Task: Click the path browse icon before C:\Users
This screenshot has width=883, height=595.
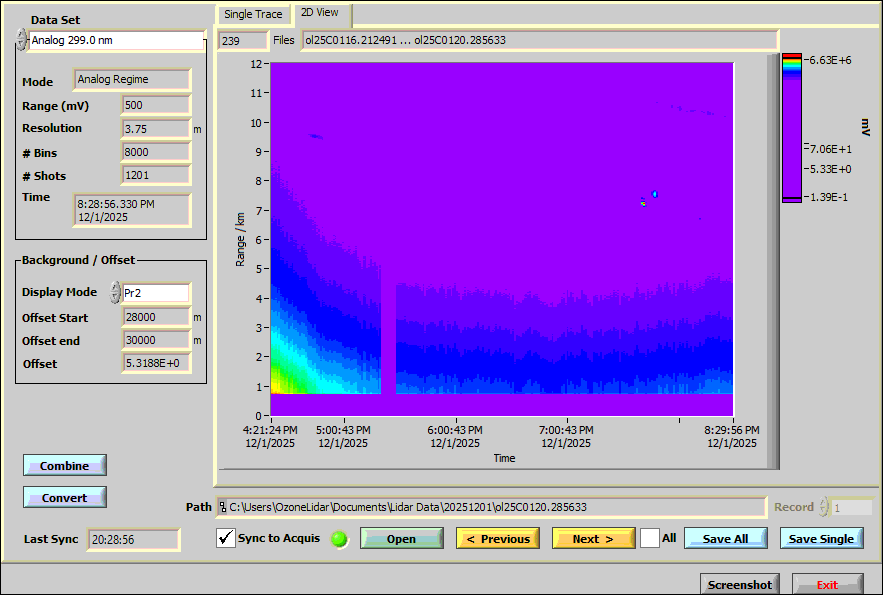Action: (x=223, y=507)
